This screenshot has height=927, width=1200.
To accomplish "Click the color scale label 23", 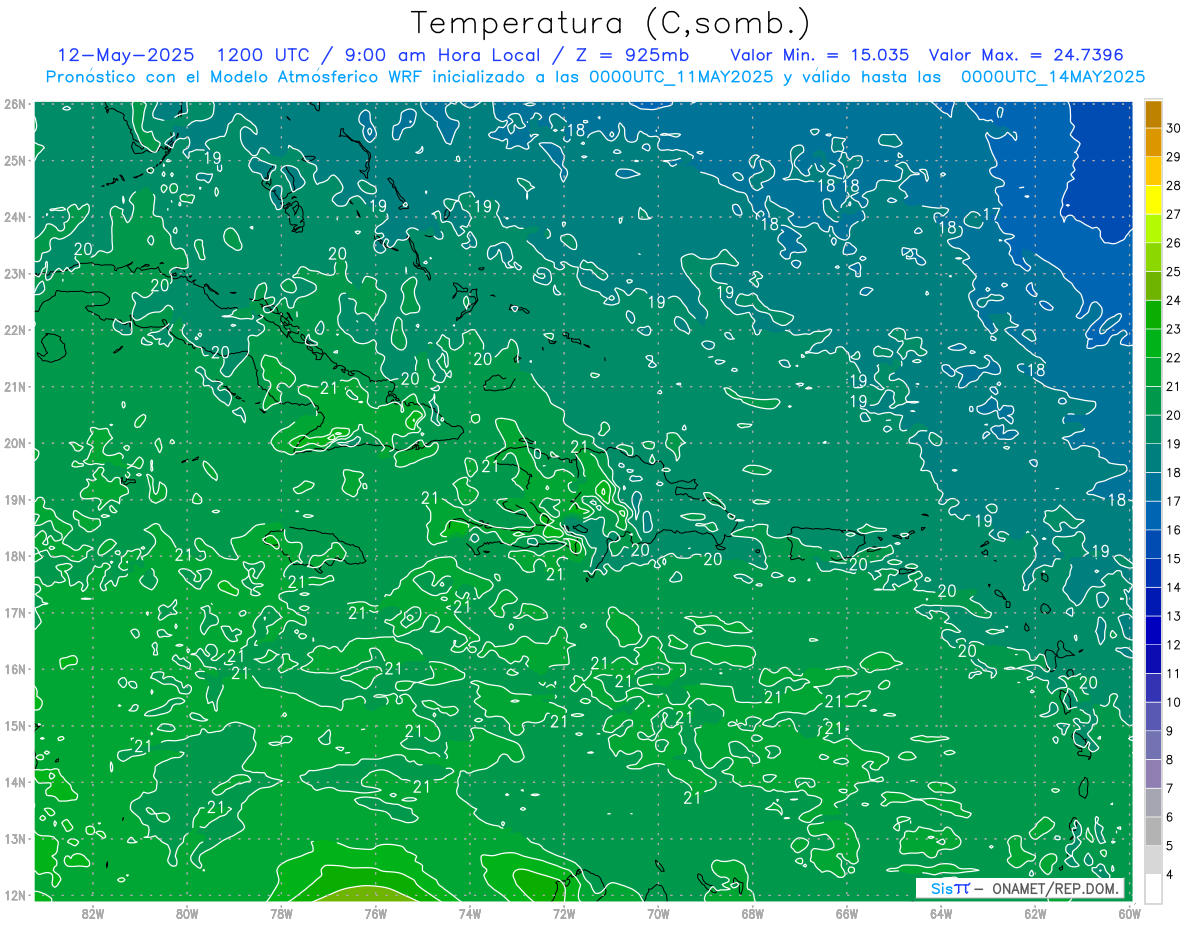I will click(x=1174, y=329).
